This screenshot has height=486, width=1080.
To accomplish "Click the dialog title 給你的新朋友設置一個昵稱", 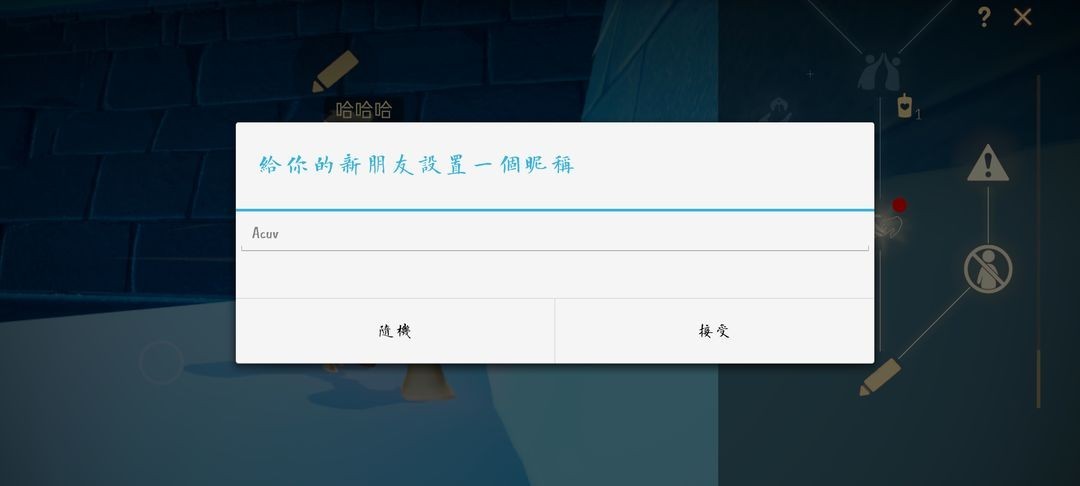I will (x=417, y=165).
